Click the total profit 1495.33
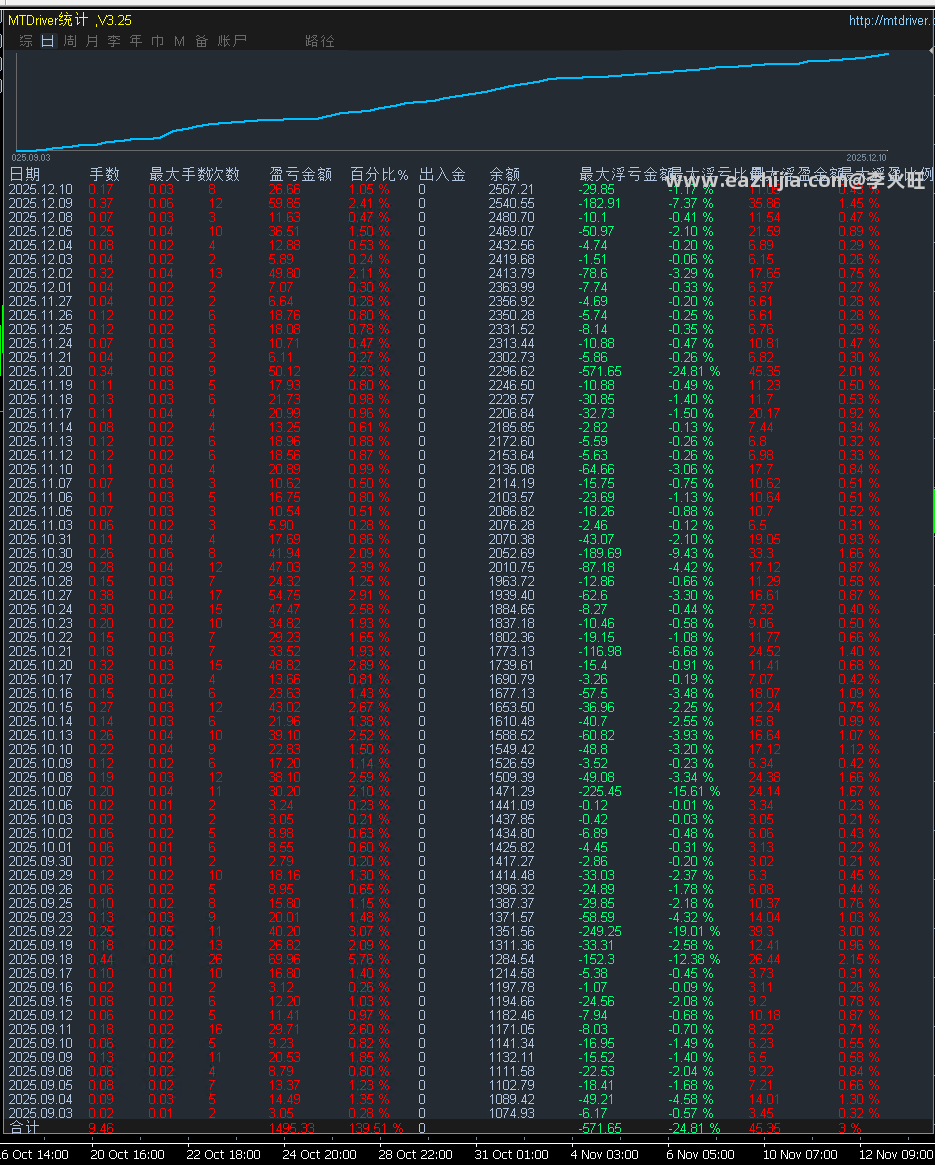This screenshot has height=1165, width=935. (x=291, y=1128)
